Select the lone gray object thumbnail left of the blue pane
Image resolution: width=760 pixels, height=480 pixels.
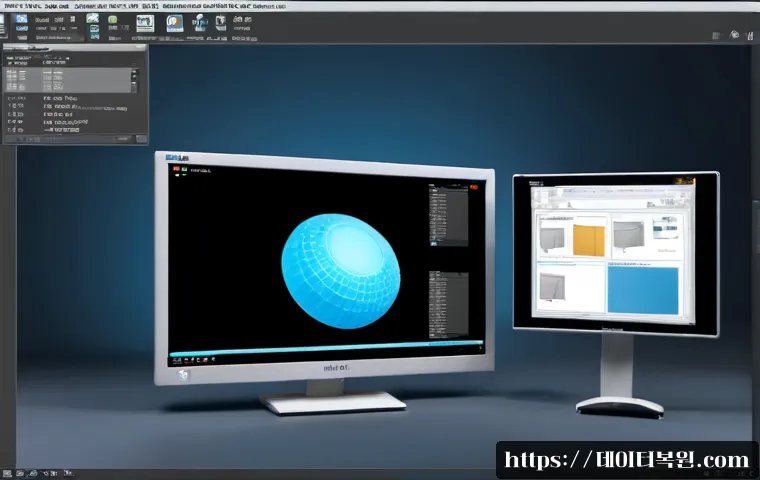click(552, 287)
